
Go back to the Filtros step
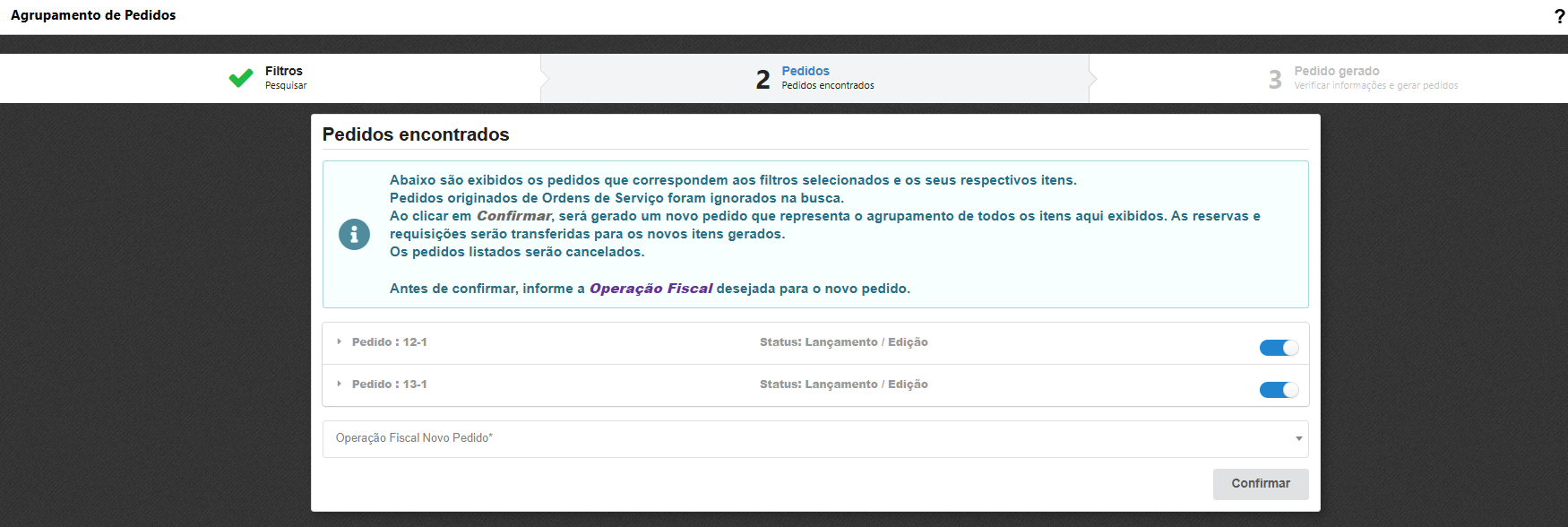coord(283,71)
